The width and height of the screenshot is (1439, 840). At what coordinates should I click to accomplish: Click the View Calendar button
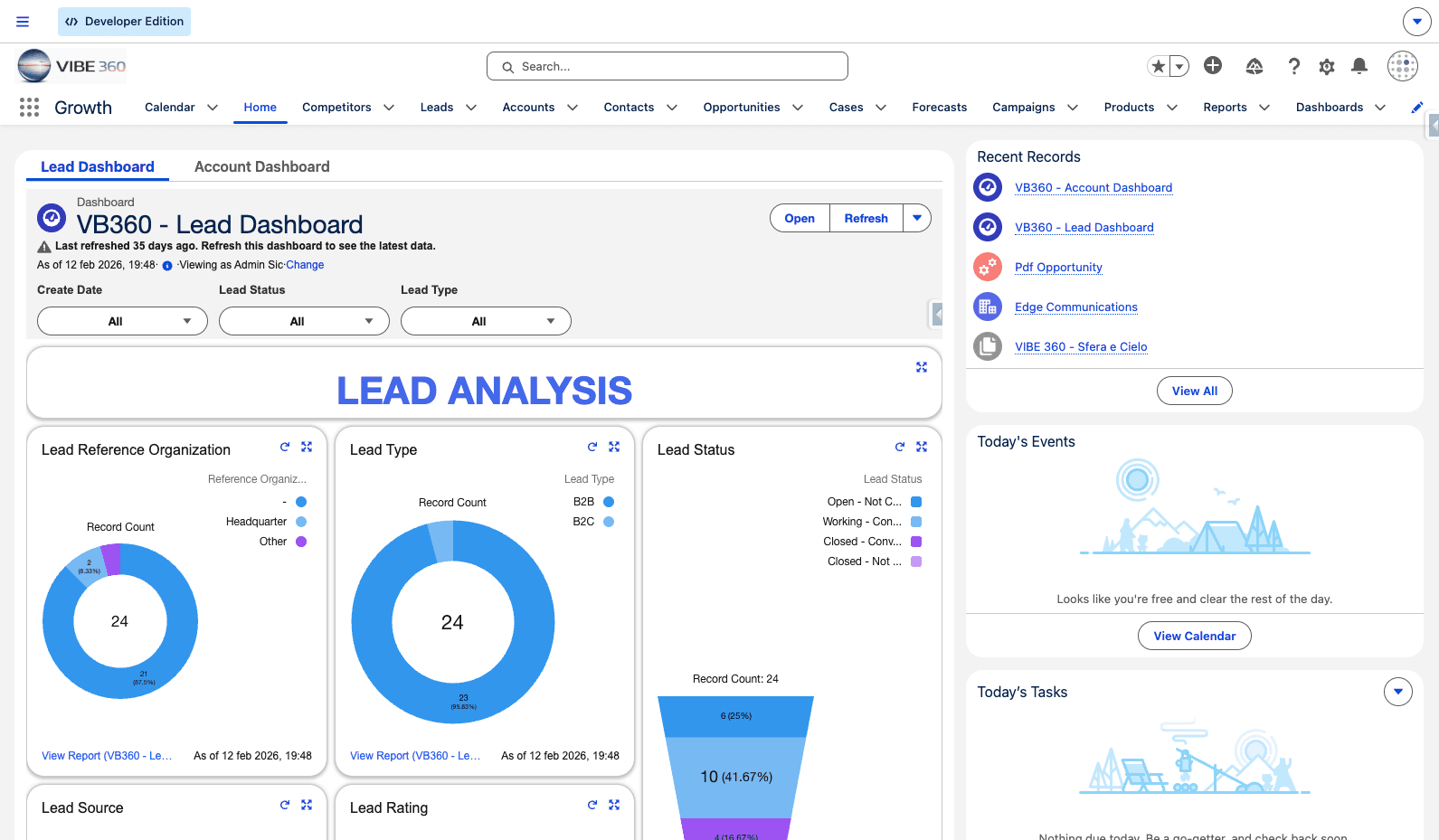tap(1194, 636)
